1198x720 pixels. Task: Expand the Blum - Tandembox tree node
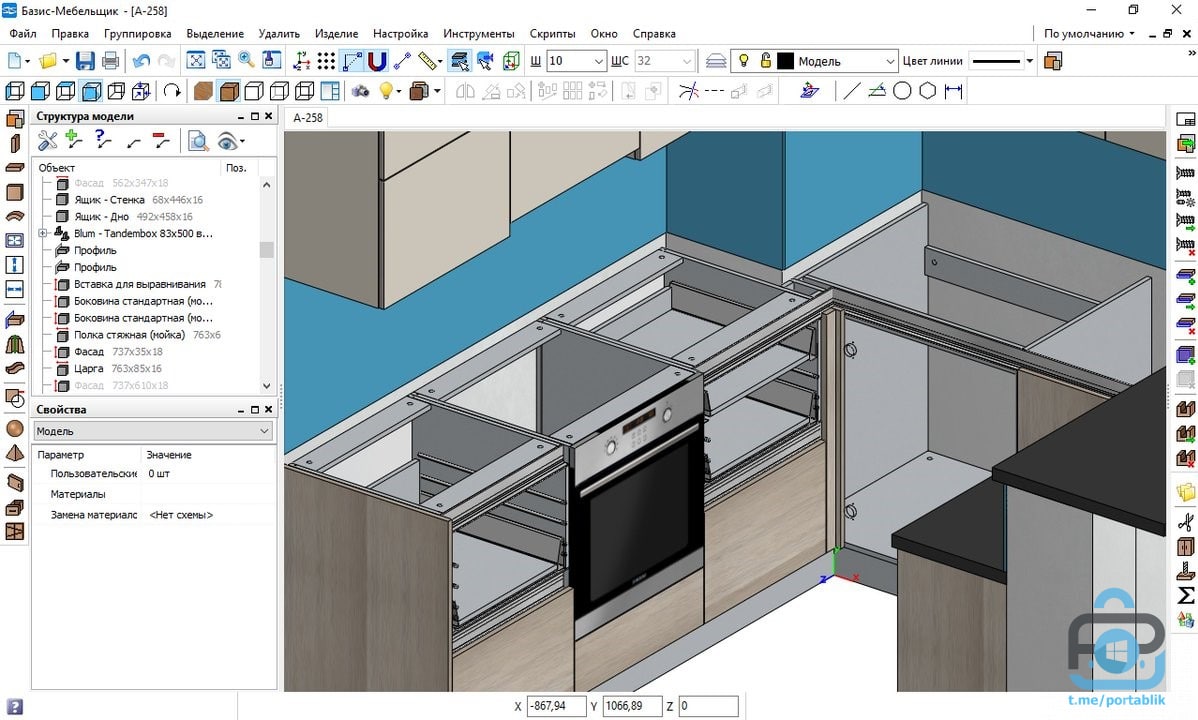43,234
